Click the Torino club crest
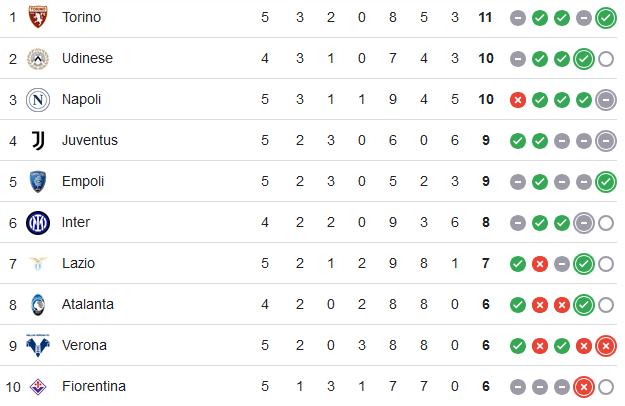625x406 pixels. click(38, 17)
